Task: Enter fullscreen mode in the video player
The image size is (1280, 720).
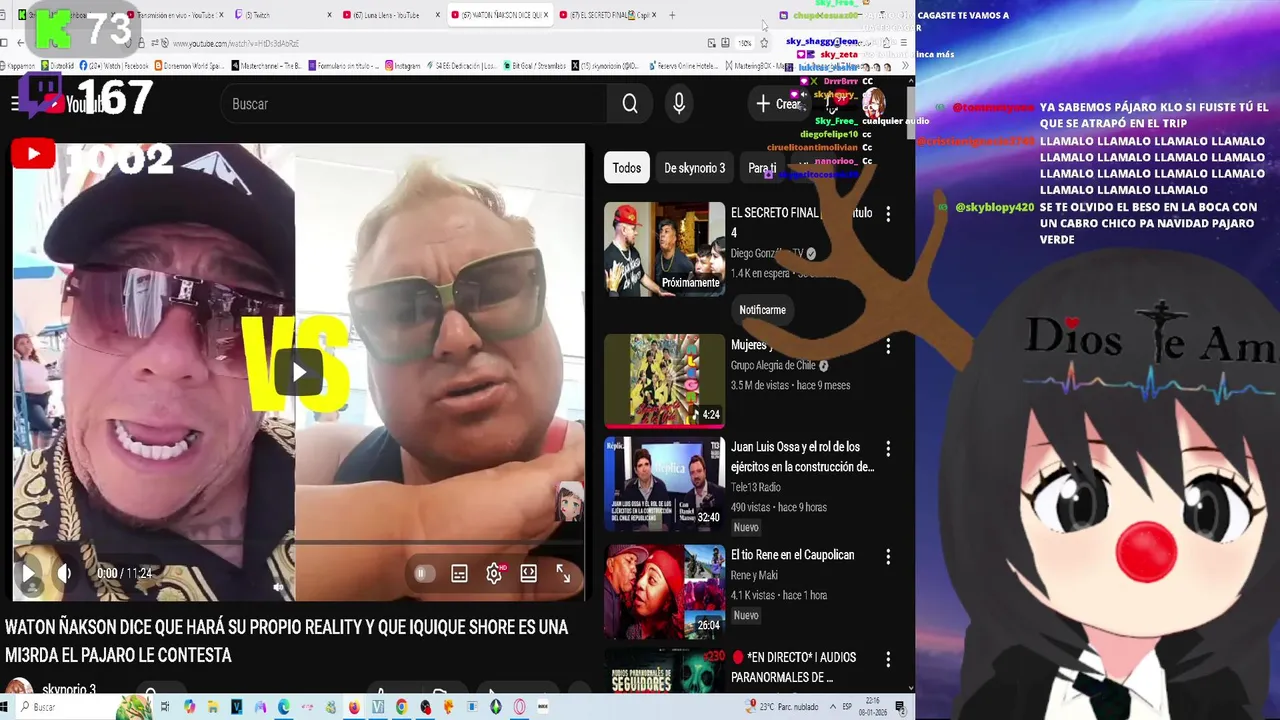Action: [563, 573]
